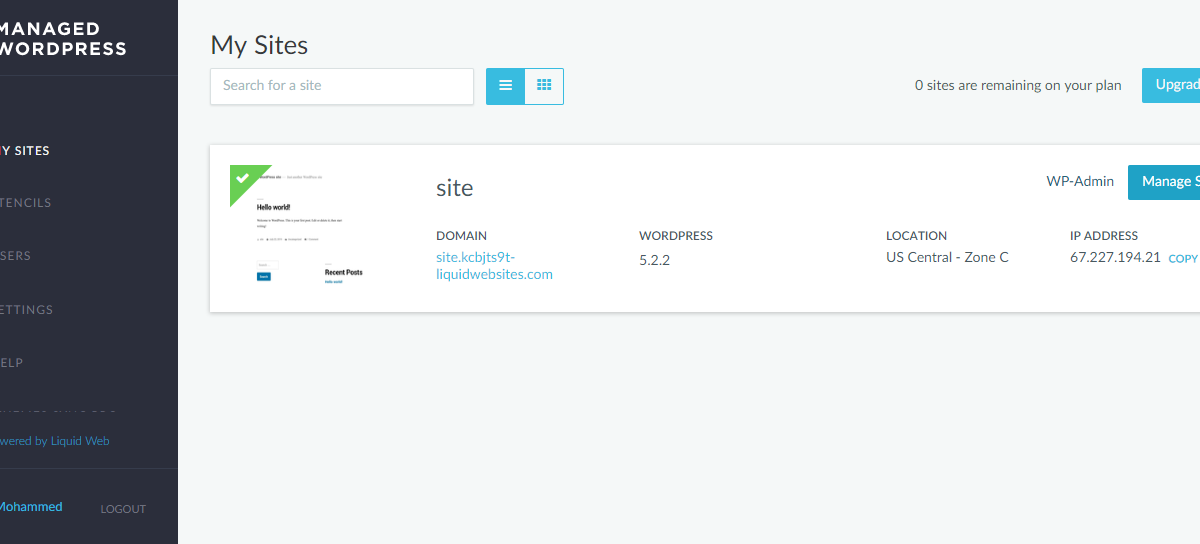Click the site name heading
The width and height of the screenshot is (1200, 544).
455,188
